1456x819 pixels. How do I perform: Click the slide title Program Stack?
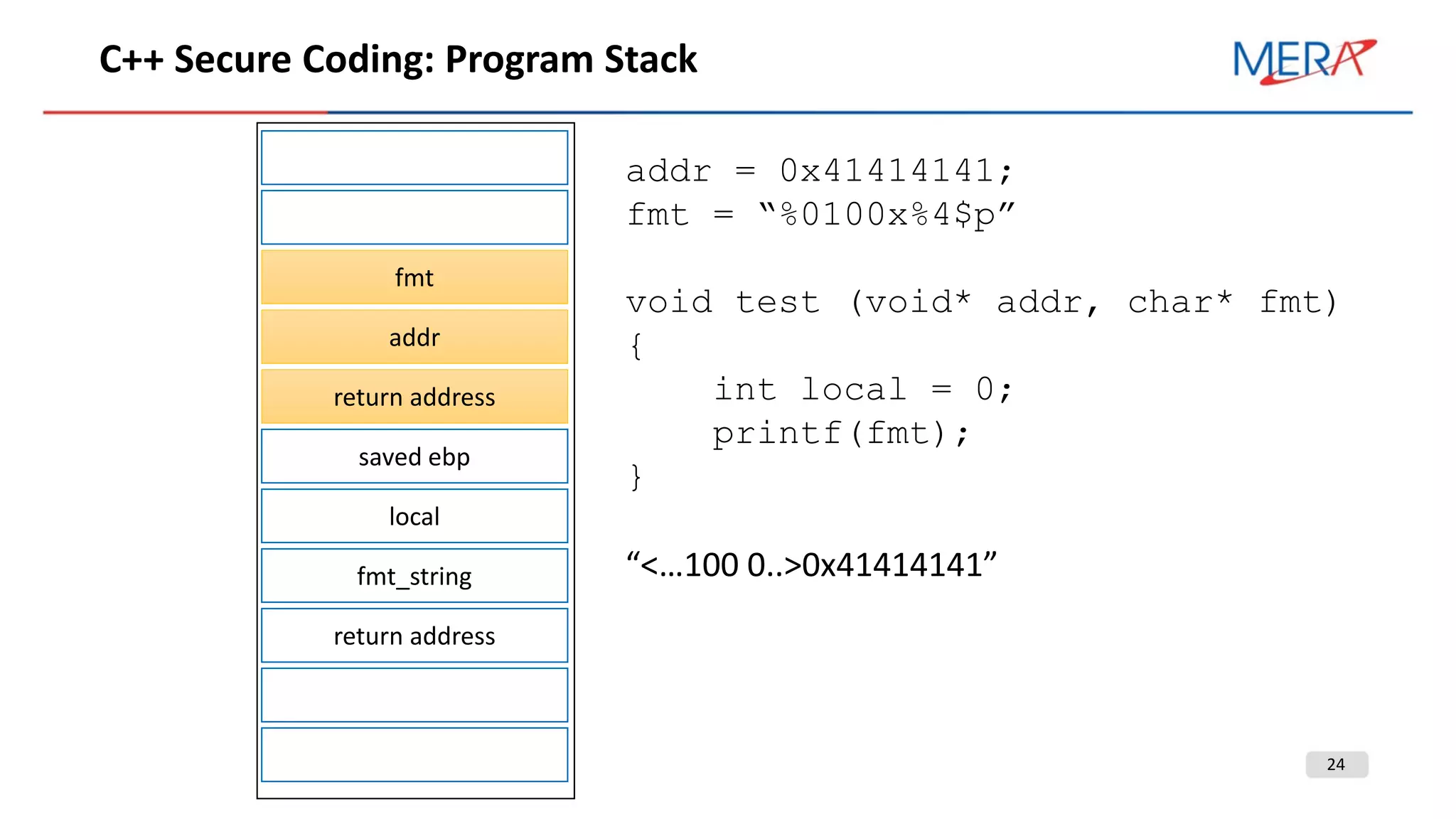[398, 59]
